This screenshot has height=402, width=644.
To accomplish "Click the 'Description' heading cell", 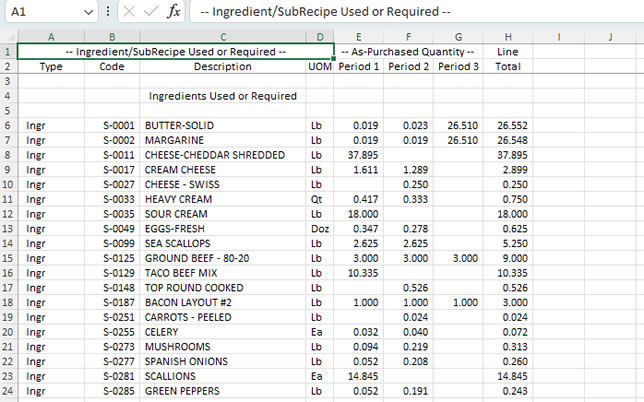I will pyautogui.click(x=223, y=67).
